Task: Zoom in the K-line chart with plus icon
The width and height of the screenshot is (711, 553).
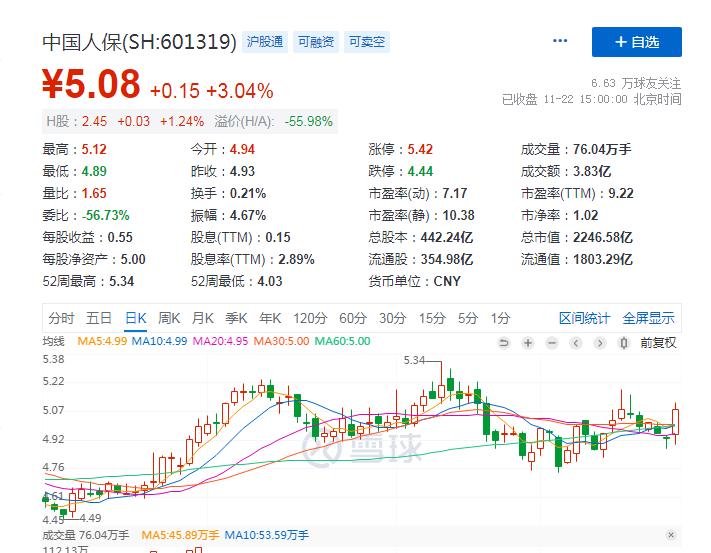Action: tap(528, 343)
